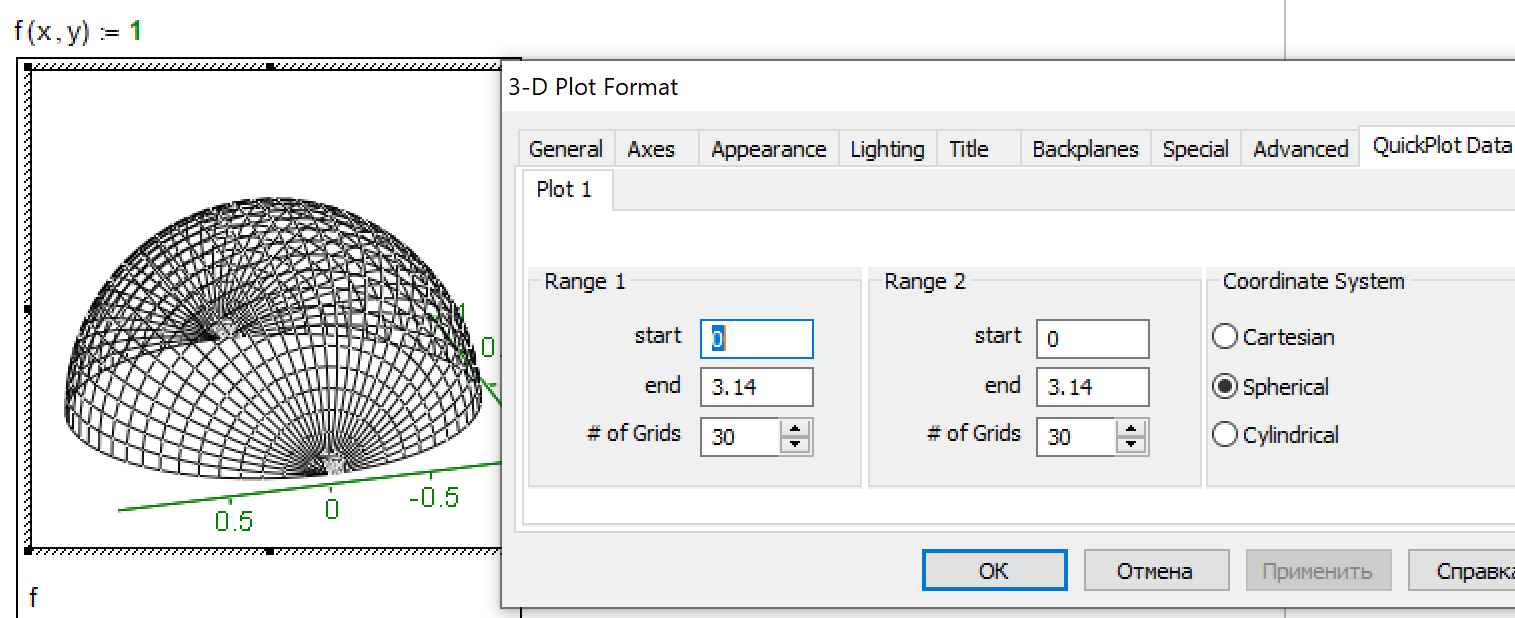Click the Range 2 start value field

tap(1092, 338)
